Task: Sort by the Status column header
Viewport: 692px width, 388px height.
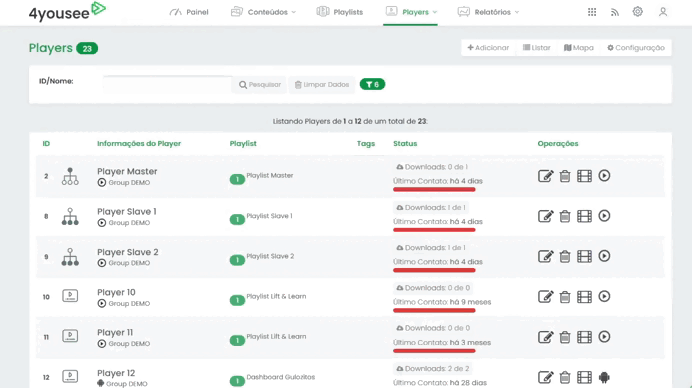Action: click(x=405, y=143)
